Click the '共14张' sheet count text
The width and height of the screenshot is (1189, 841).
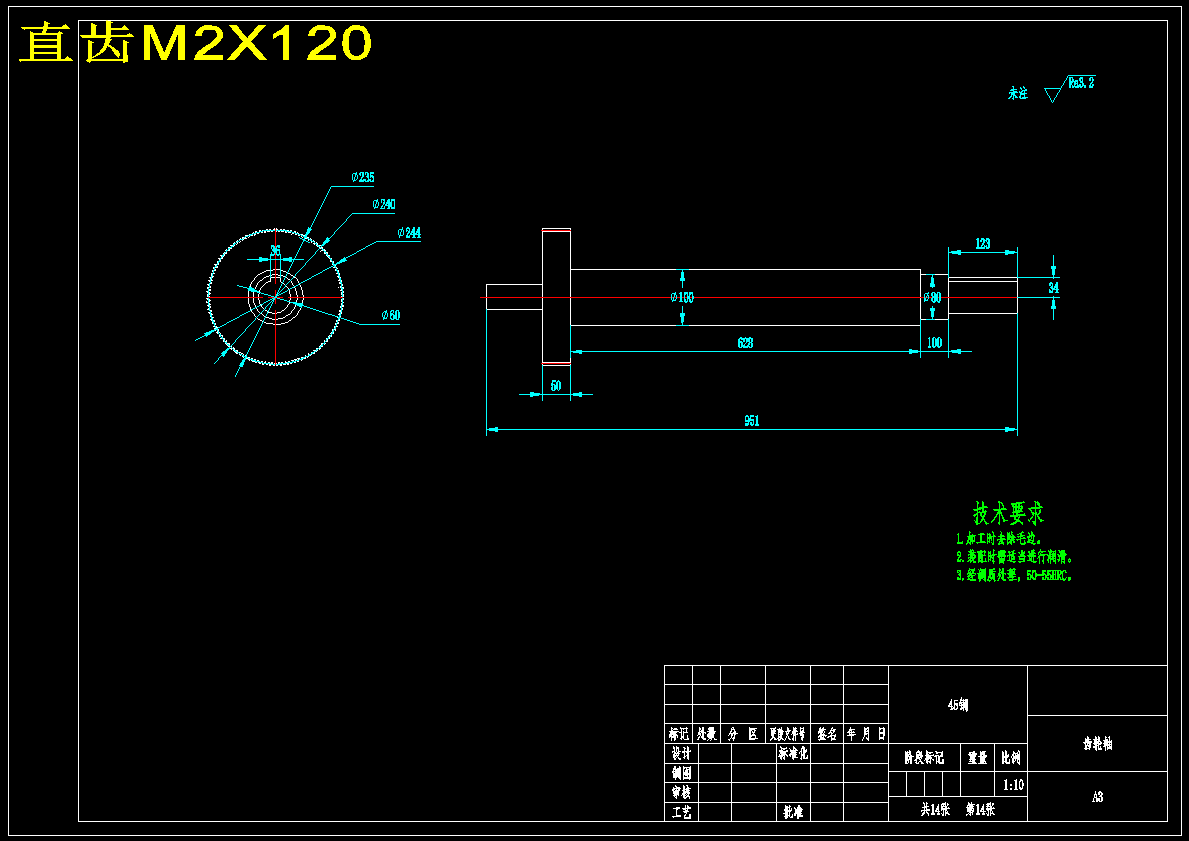tap(935, 810)
